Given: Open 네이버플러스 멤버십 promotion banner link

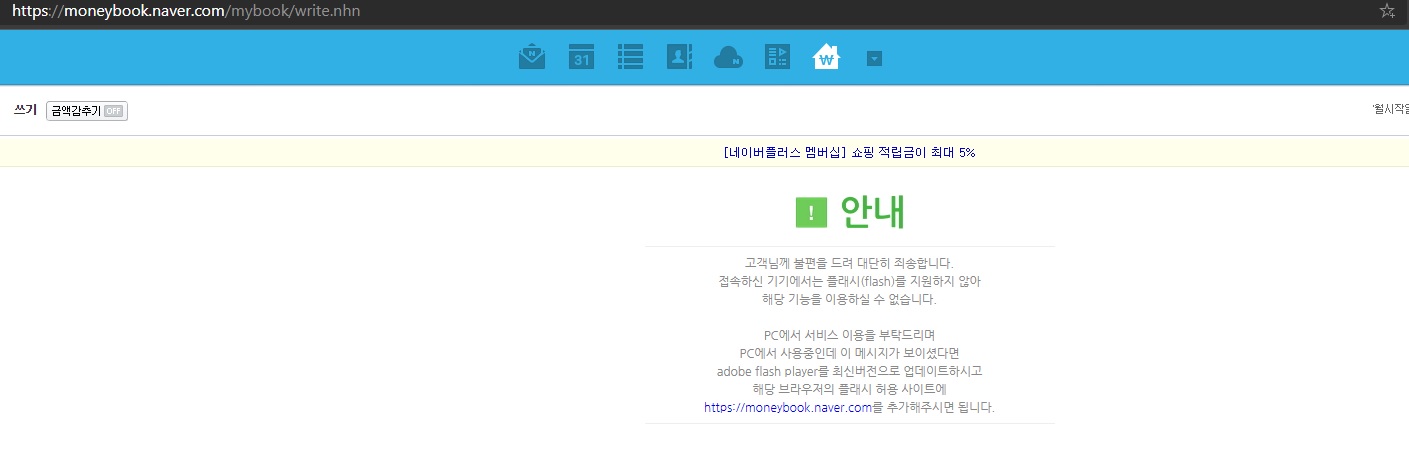Looking at the screenshot, I should [x=848, y=153].
